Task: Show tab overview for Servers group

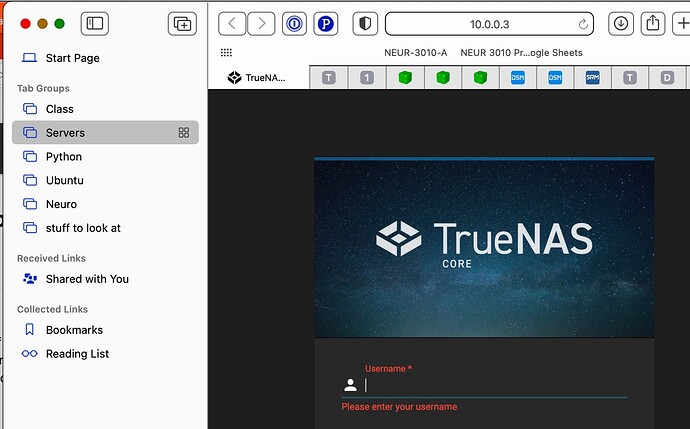Action: click(184, 132)
